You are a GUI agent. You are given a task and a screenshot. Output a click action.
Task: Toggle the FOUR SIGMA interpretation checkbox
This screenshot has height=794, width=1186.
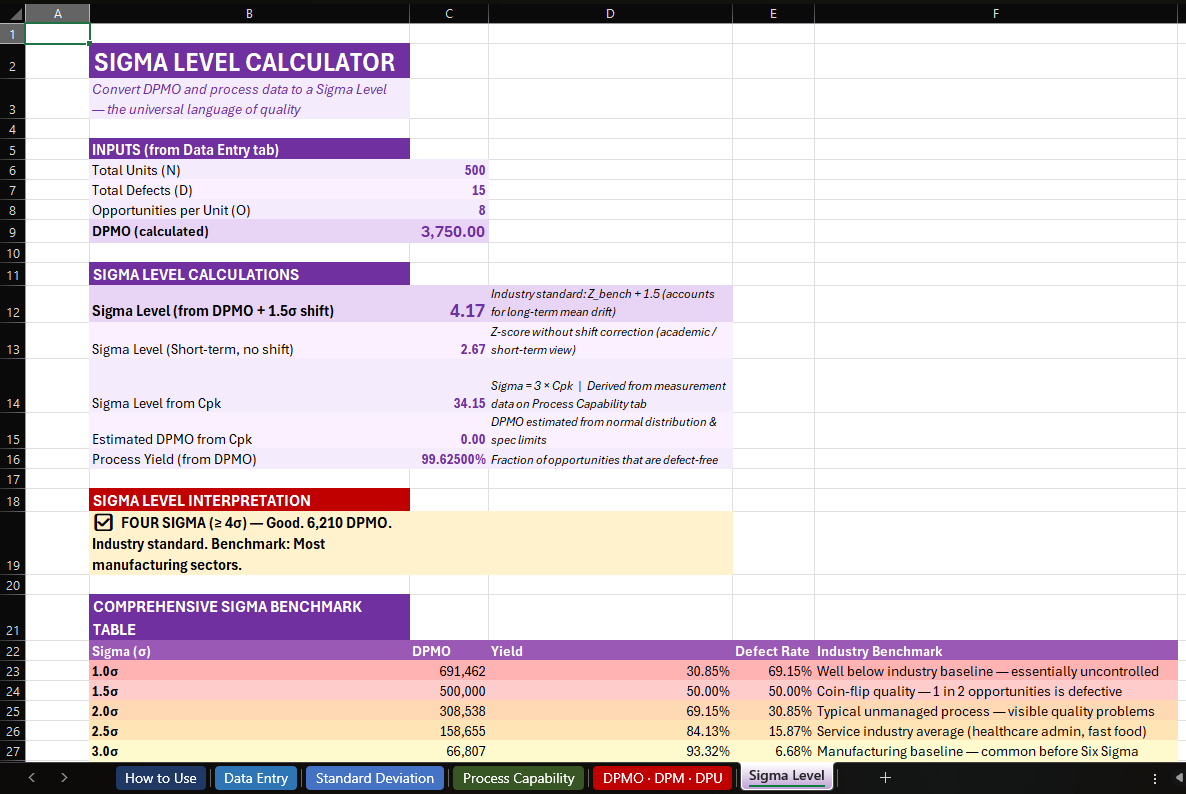pyautogui.click(x=103, y=522)
